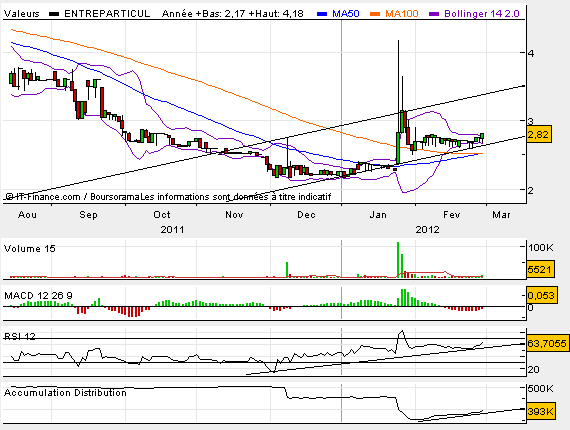Click the 'Accumulation Distribution' panel label
Viewport: 570px width, 430px height.
pos(65,393)
